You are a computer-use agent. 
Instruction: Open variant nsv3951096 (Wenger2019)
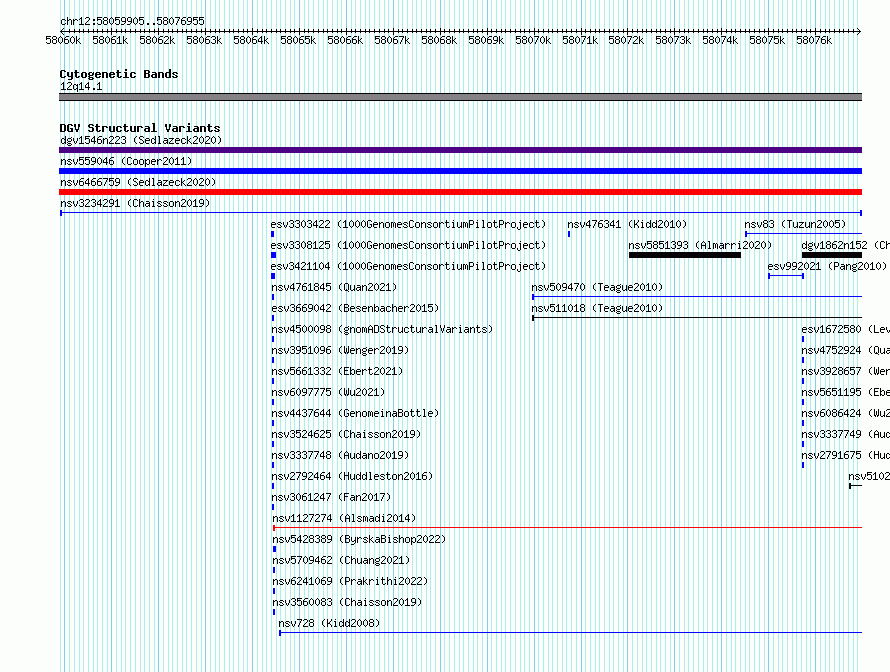pos(339,350)
